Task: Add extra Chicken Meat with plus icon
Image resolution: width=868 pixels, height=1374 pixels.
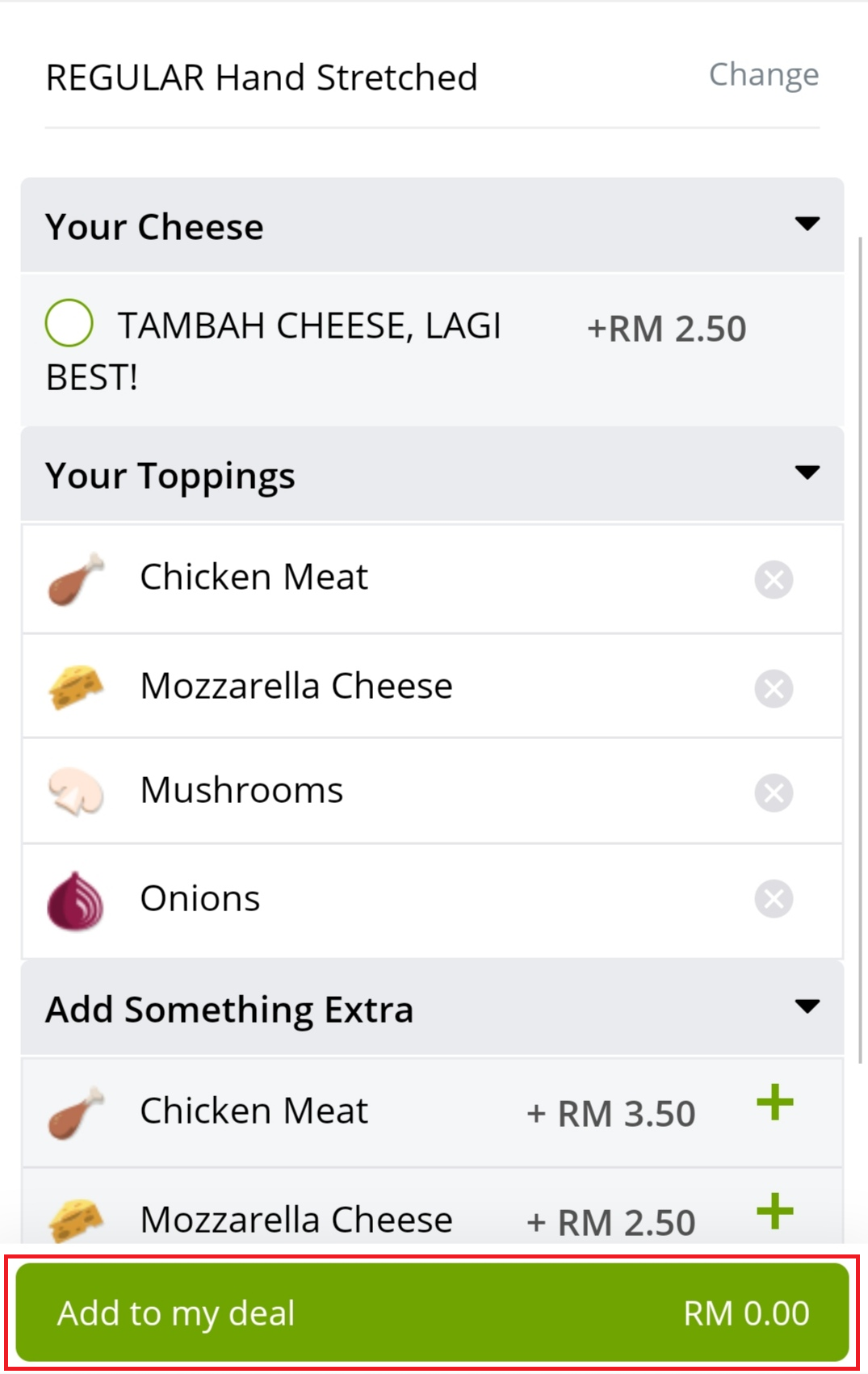Action: [x=775, y=1103]
